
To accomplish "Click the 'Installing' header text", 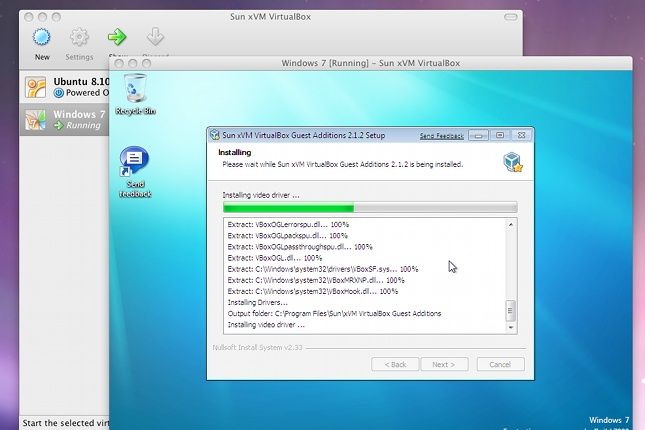I will pyautogui.click(x=234, y=152).
